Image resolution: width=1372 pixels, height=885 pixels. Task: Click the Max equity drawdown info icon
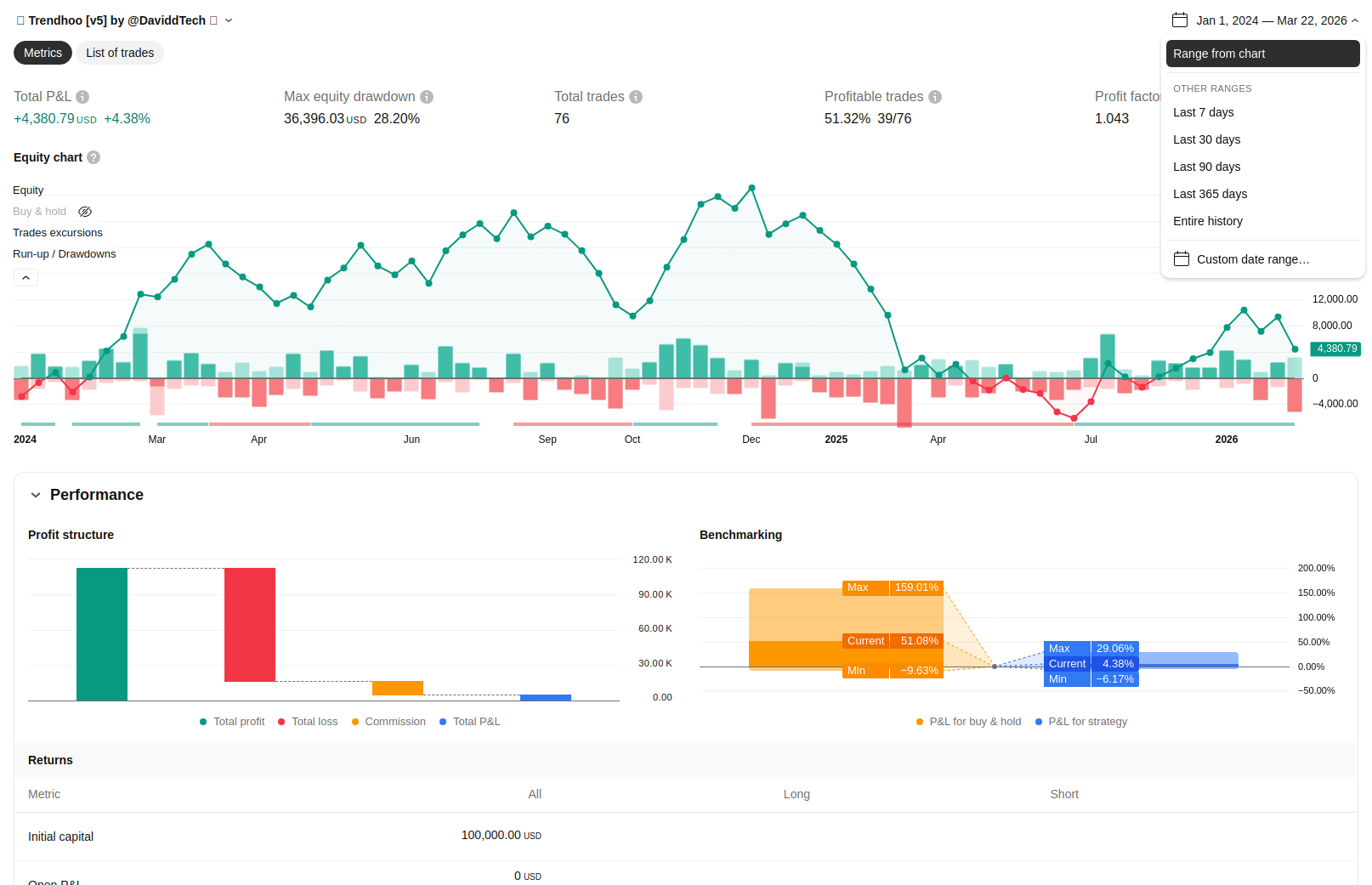point(427,97)
